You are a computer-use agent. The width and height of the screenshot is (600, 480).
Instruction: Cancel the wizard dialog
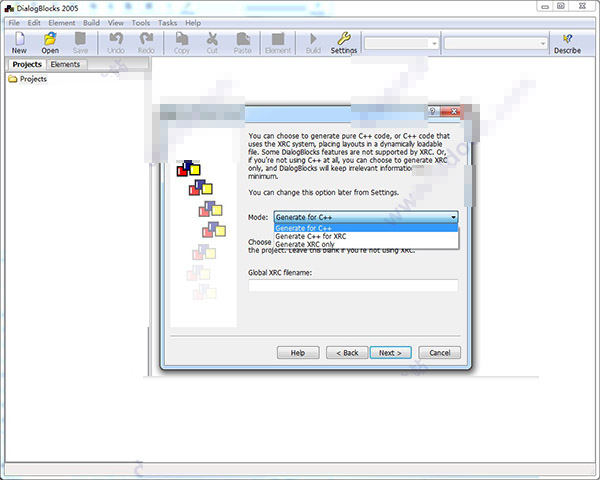coord(439,353)
